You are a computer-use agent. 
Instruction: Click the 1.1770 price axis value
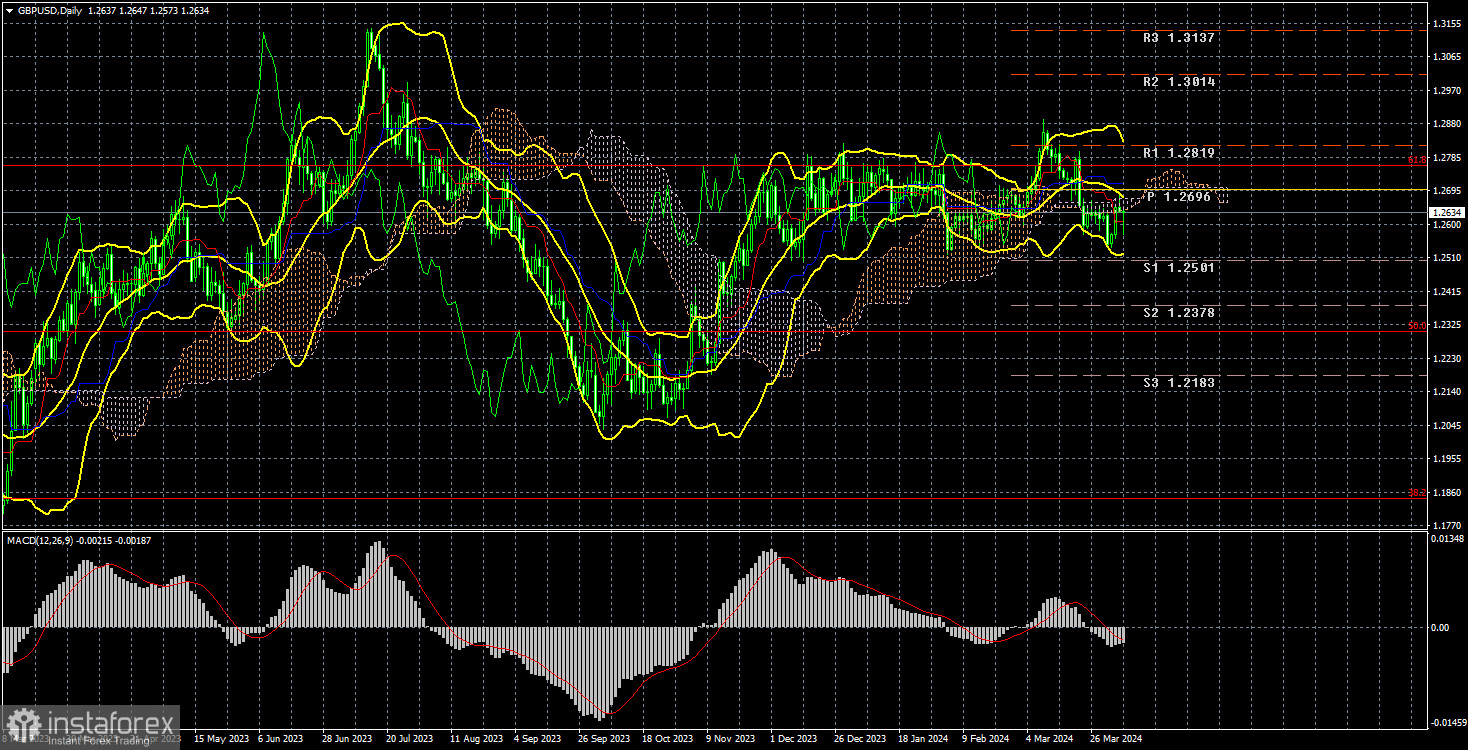tap(1447, 525)
